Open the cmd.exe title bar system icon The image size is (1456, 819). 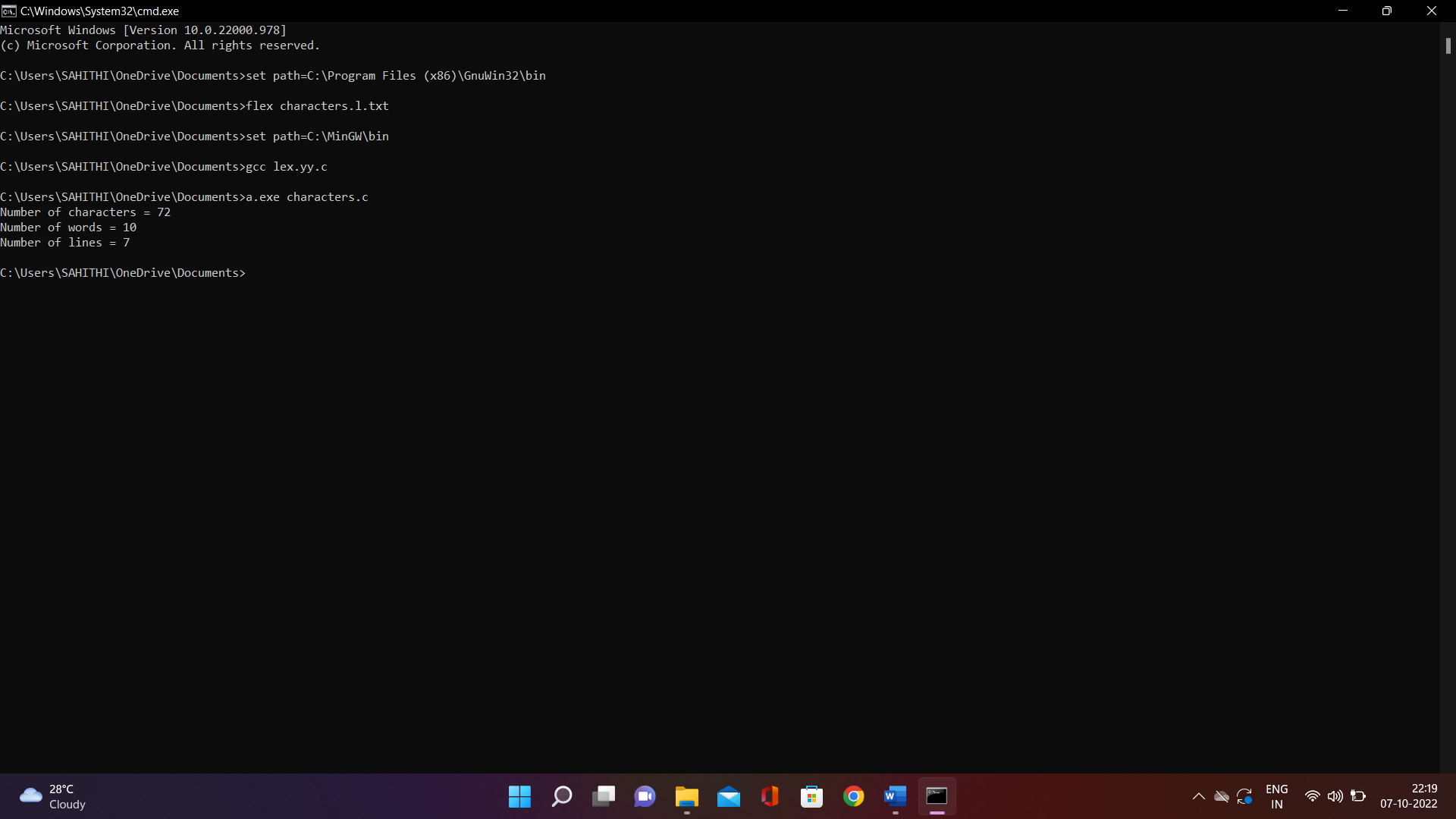[x=8, y=11]
